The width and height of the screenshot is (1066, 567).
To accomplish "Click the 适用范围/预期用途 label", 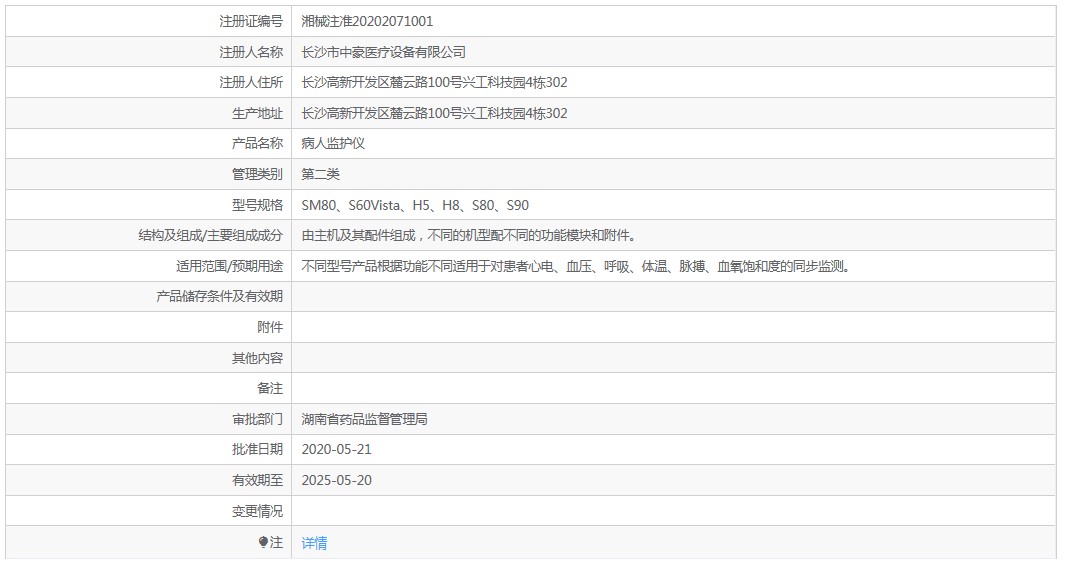I will point(230,266).
